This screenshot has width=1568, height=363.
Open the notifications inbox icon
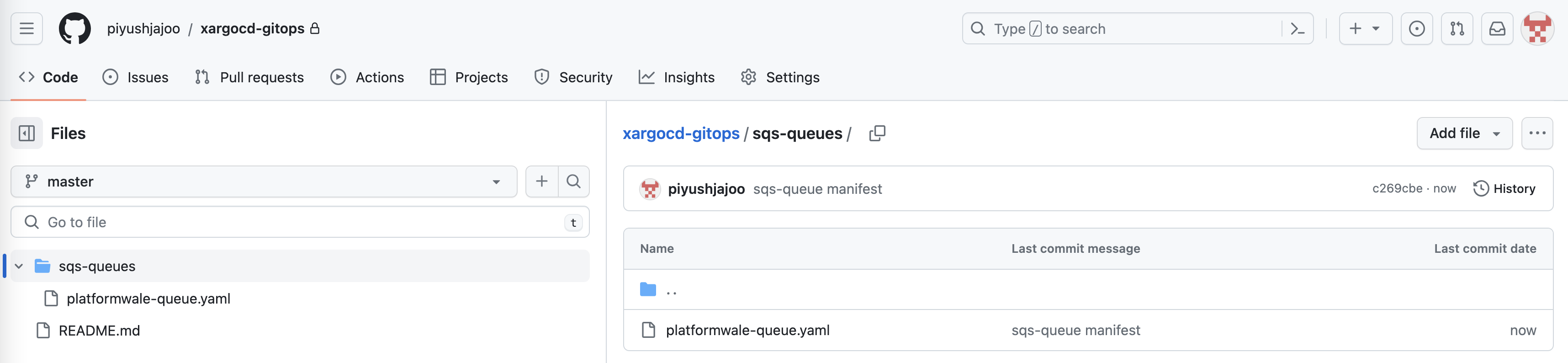[1497, 29]
